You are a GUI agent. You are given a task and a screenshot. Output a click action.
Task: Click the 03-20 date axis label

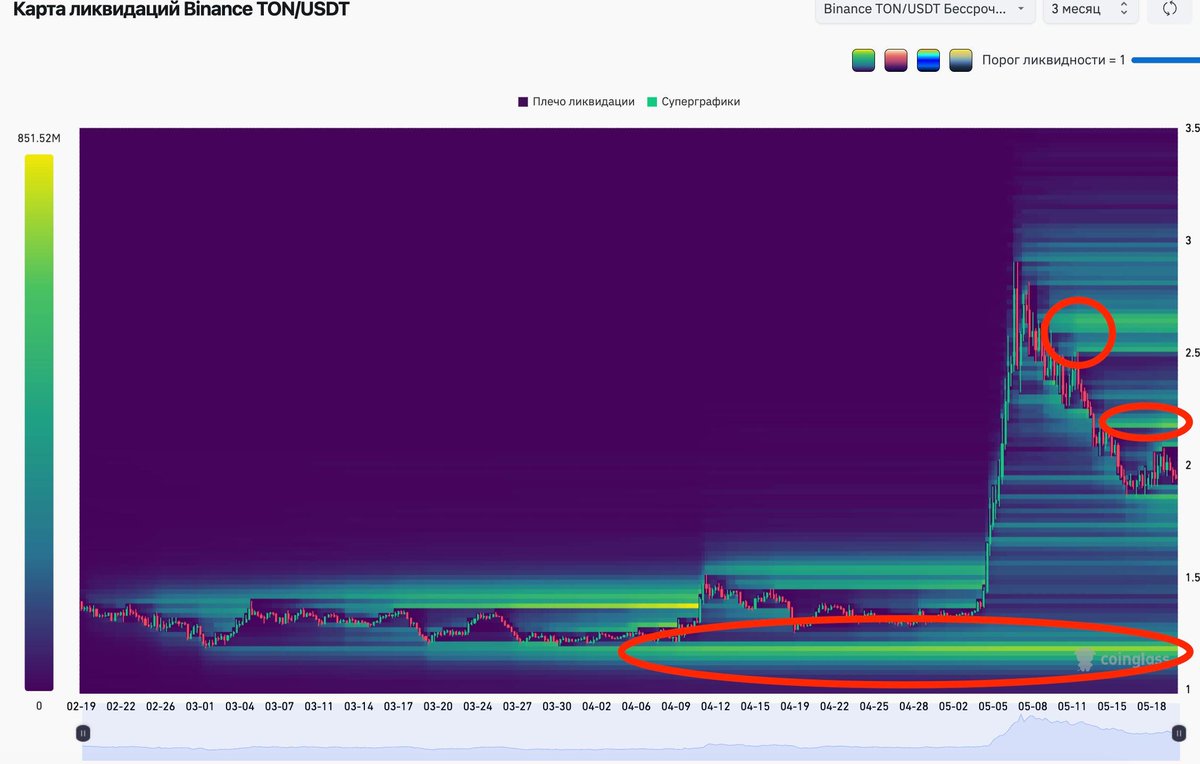(438, 706)
